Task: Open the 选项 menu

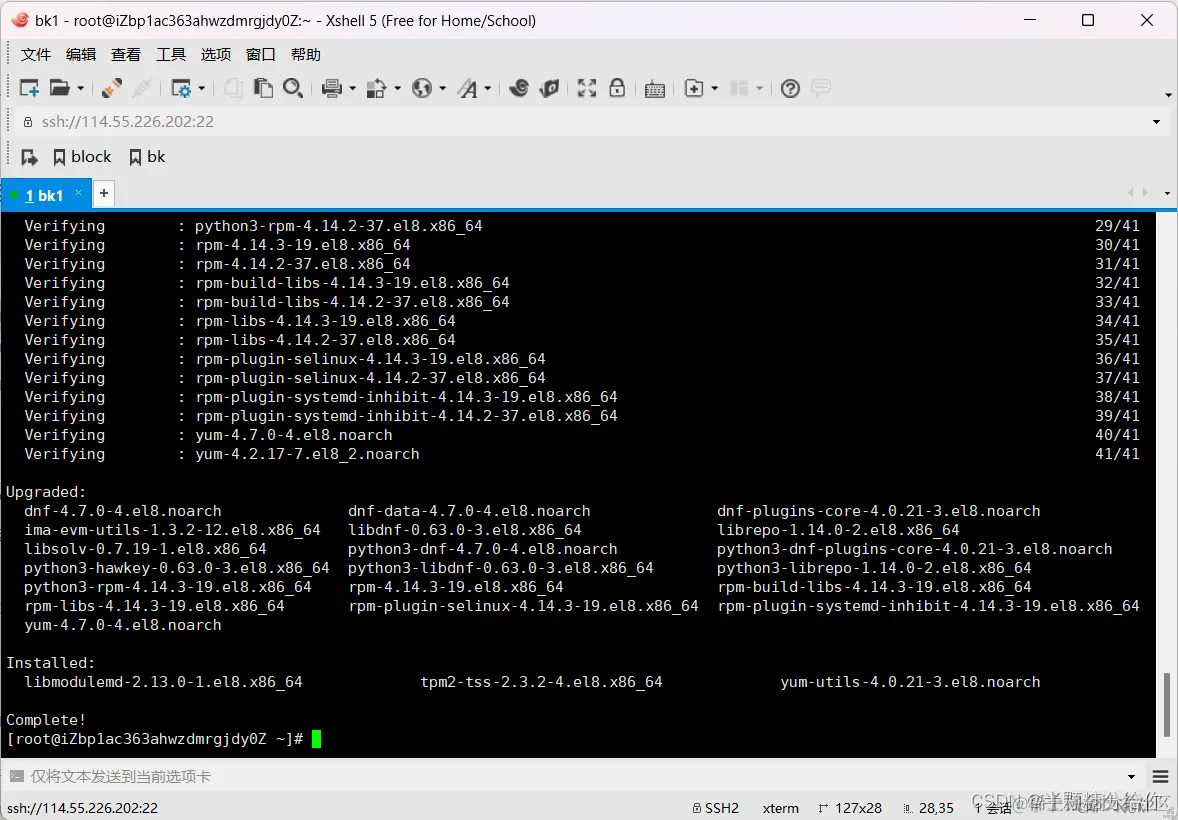Action: tap(216, 54)
